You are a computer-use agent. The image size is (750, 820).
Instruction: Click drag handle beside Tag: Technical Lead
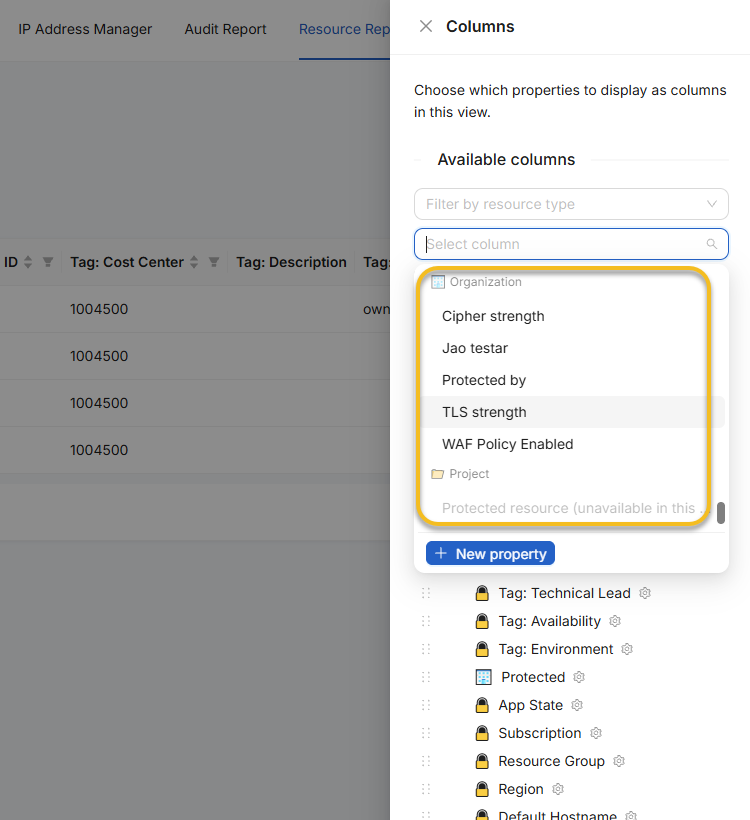pyautogui.click(x=426, y=593)
